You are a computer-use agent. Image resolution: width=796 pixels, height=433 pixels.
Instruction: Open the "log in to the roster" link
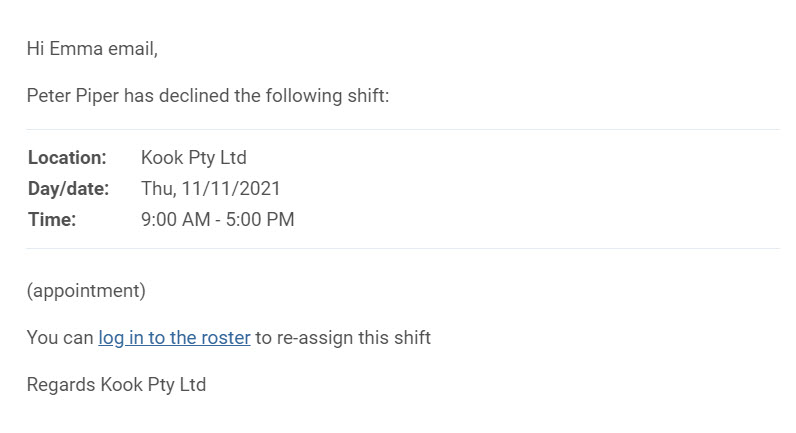click(x=174, y=338)
